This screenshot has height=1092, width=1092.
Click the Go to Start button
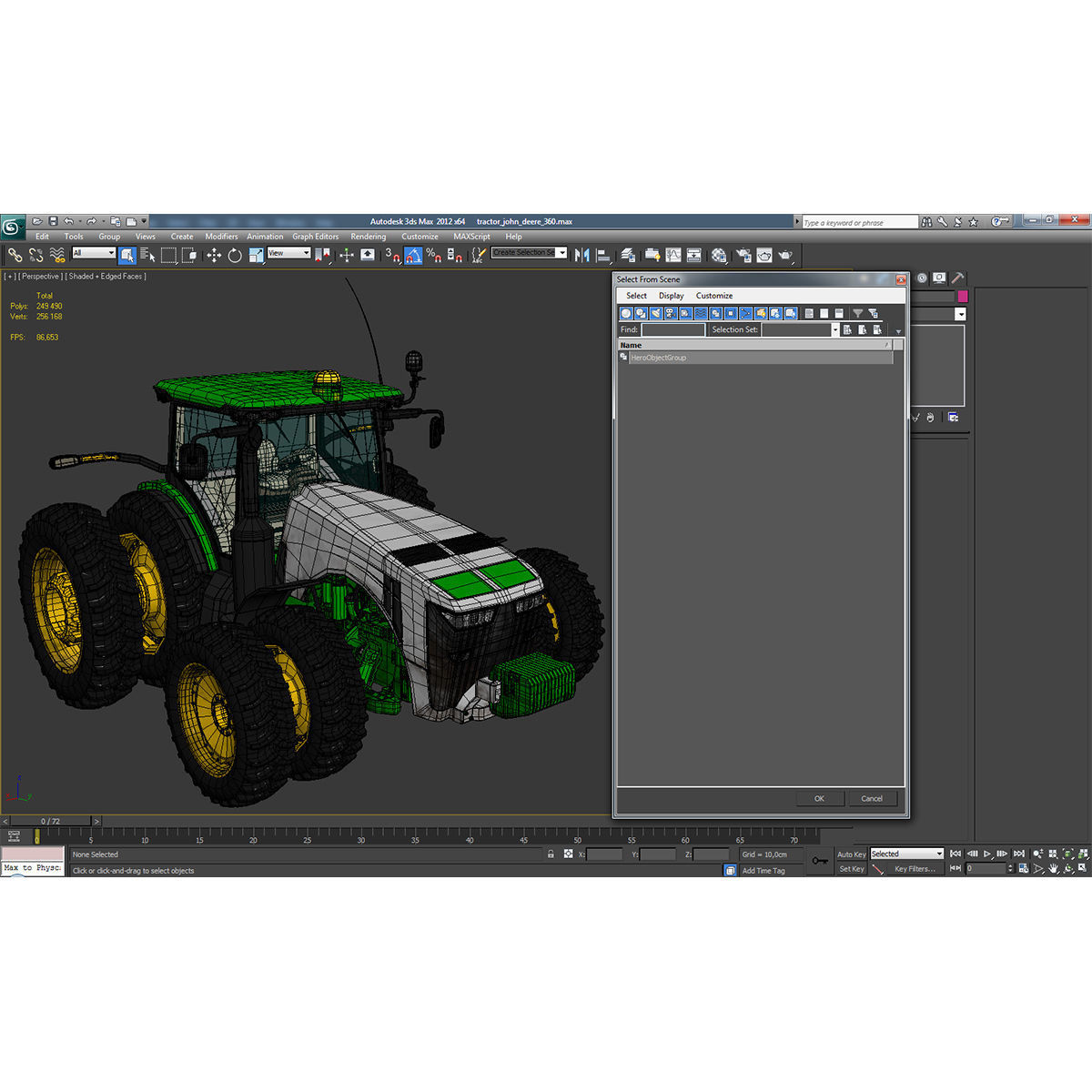coord(955,854)
